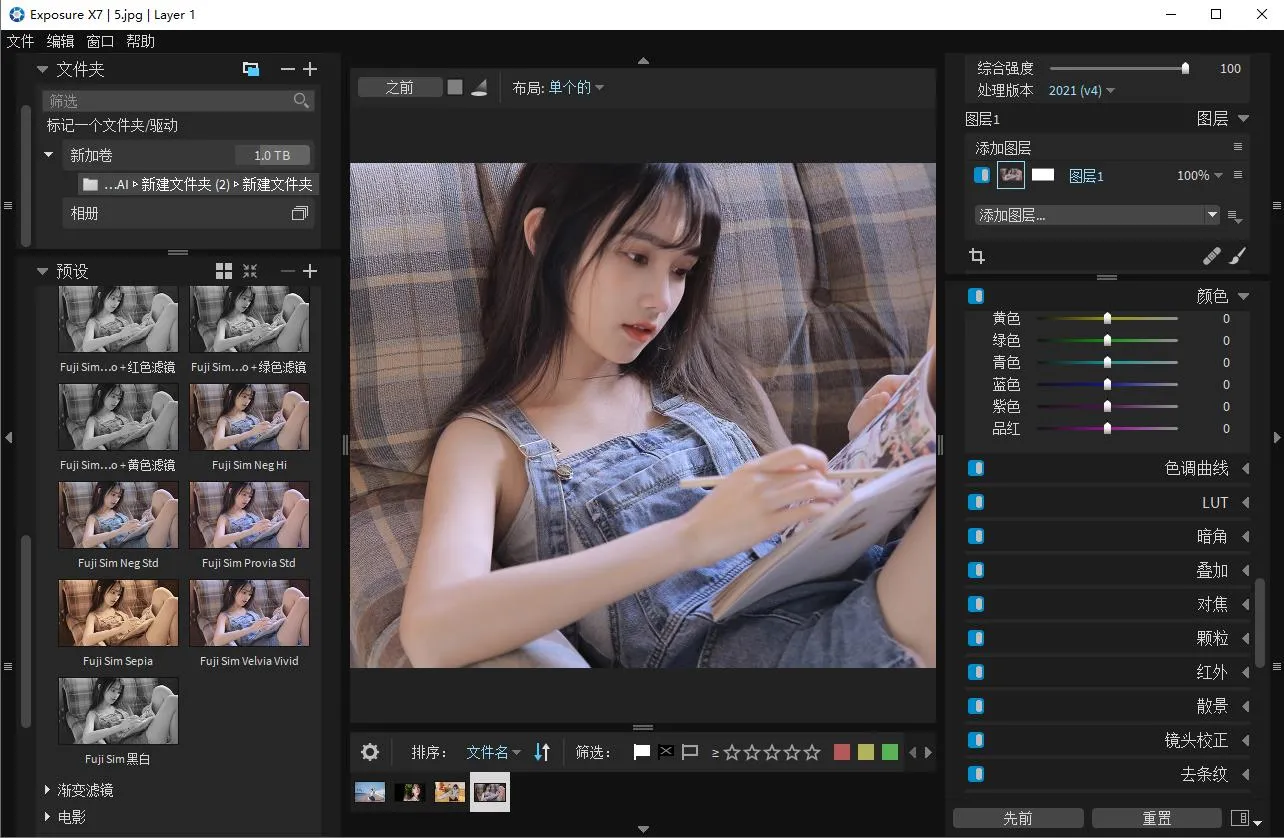Screen dimensions: 1284x838
Task: Click the 重置 reset button
Action: (x=1156, y=818)
